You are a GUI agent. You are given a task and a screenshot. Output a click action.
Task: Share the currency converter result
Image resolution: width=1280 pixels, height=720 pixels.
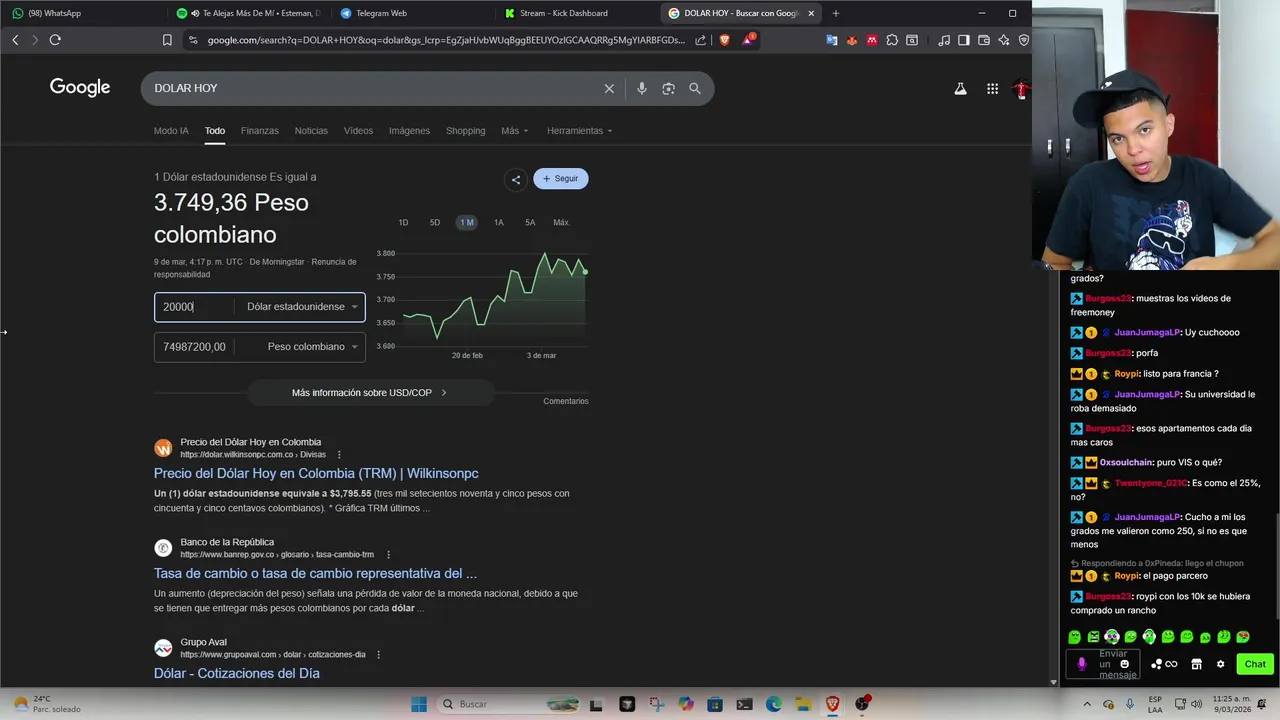point(516,179)
